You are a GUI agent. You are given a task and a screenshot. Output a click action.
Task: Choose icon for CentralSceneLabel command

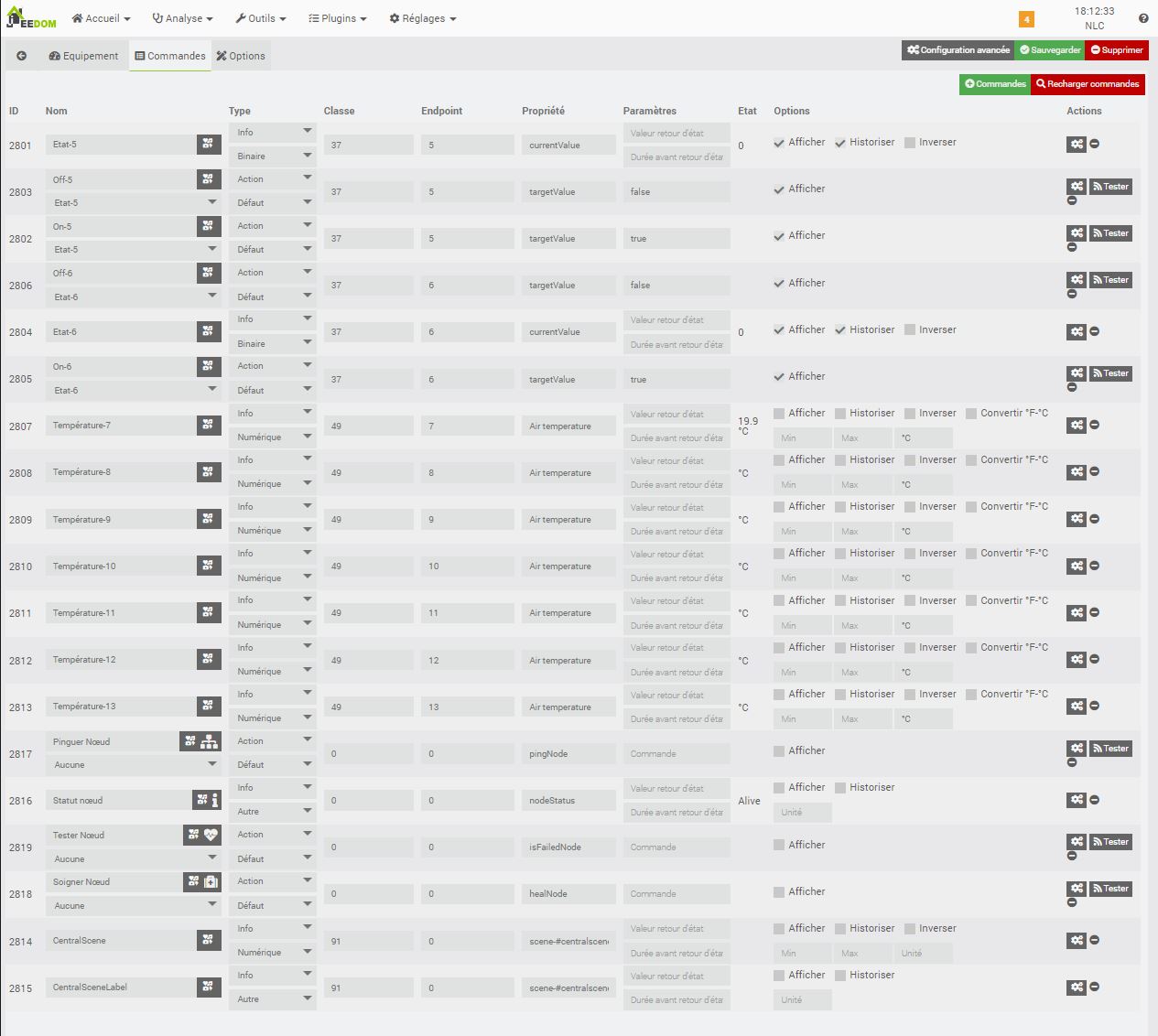[209, 987]
